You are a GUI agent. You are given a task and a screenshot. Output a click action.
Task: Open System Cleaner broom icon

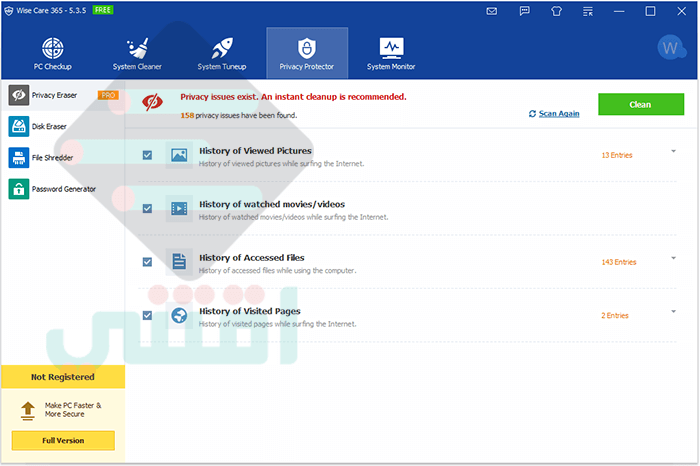138,48
